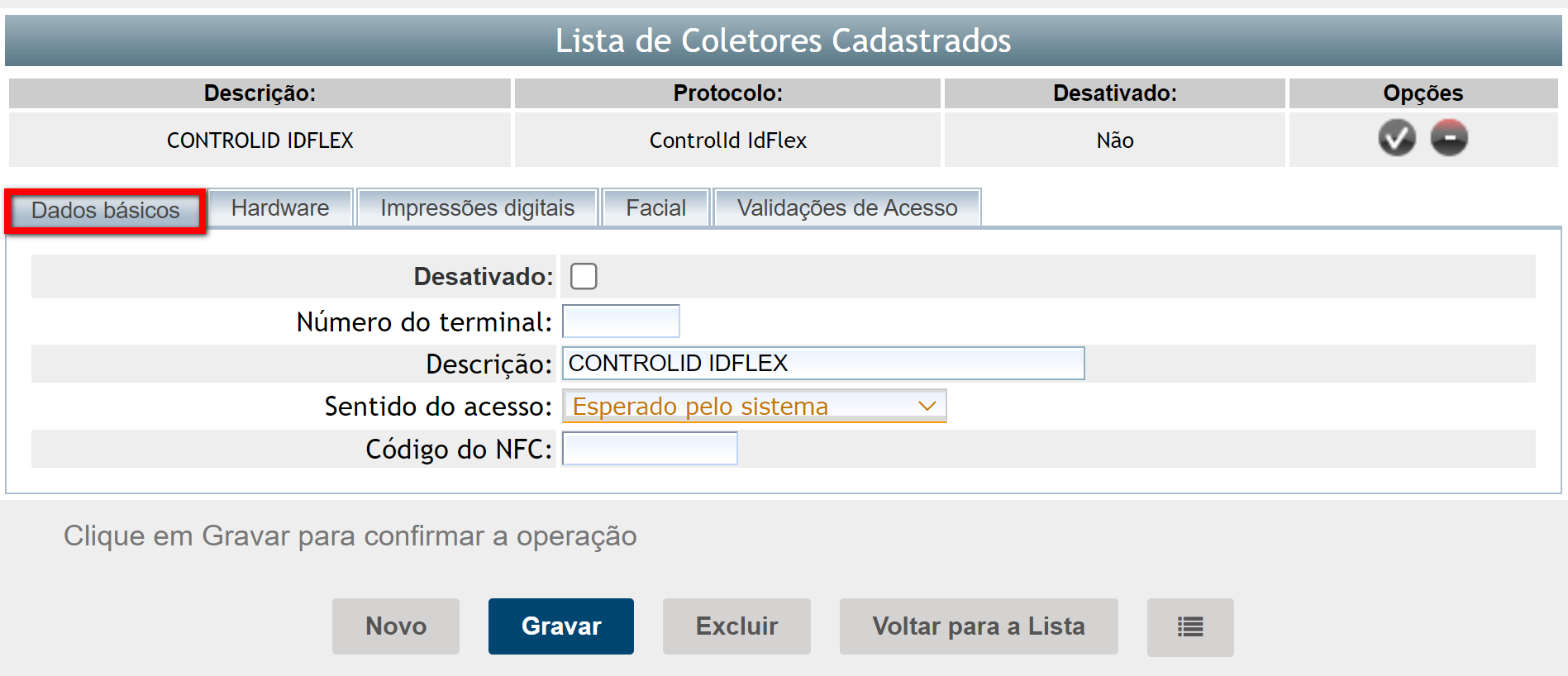Focus the Código do NFC field
Viewport: 1568px width, 676px height.
[x=650, y=449]
